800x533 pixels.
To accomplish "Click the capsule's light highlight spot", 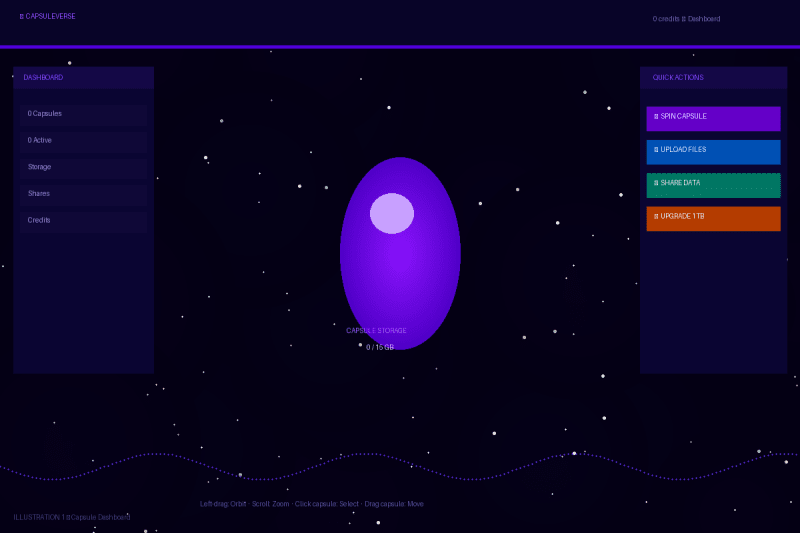I will [392, 213].
